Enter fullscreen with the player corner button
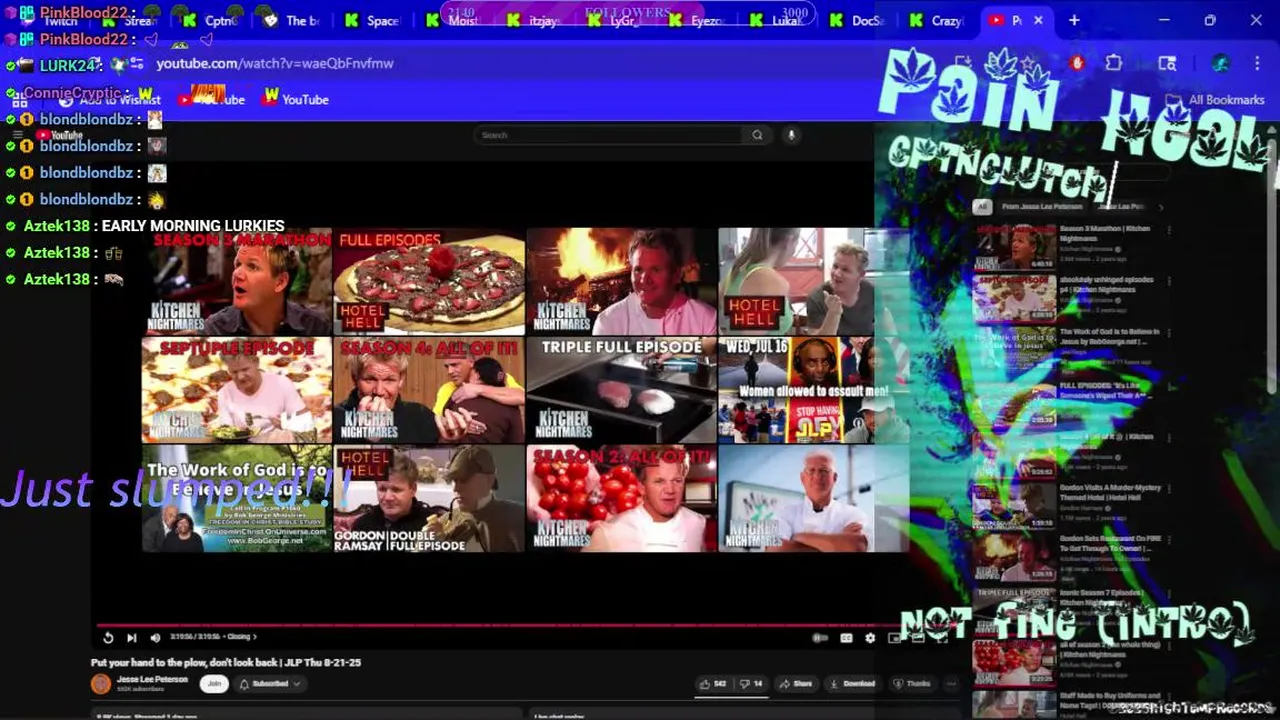The image size is (1280, 720). point(941,638)
